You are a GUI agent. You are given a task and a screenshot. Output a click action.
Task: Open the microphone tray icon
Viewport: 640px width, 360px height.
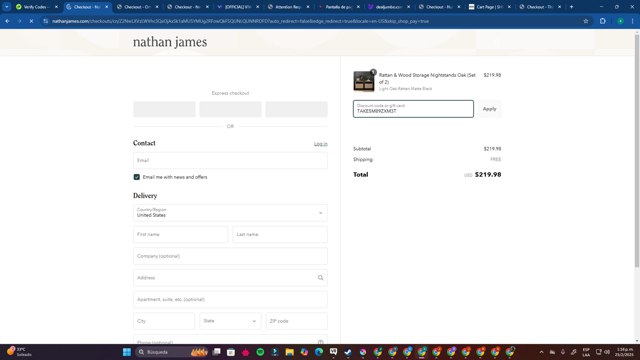point(563,352)
